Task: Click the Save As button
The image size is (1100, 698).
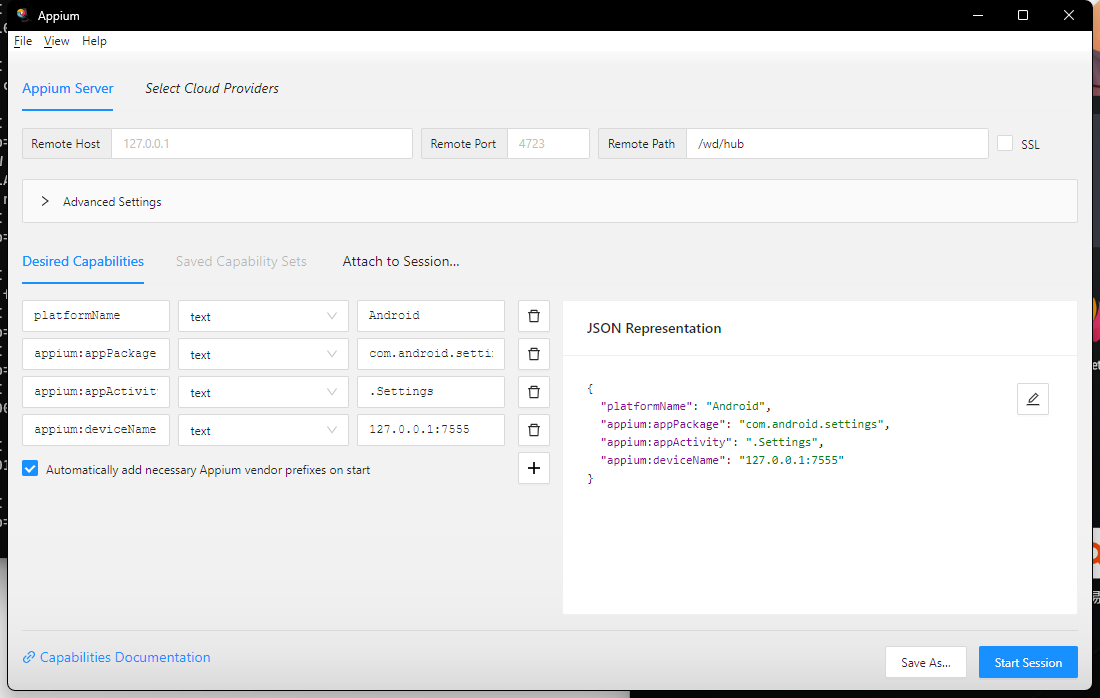Action: [x=926, y=662]
